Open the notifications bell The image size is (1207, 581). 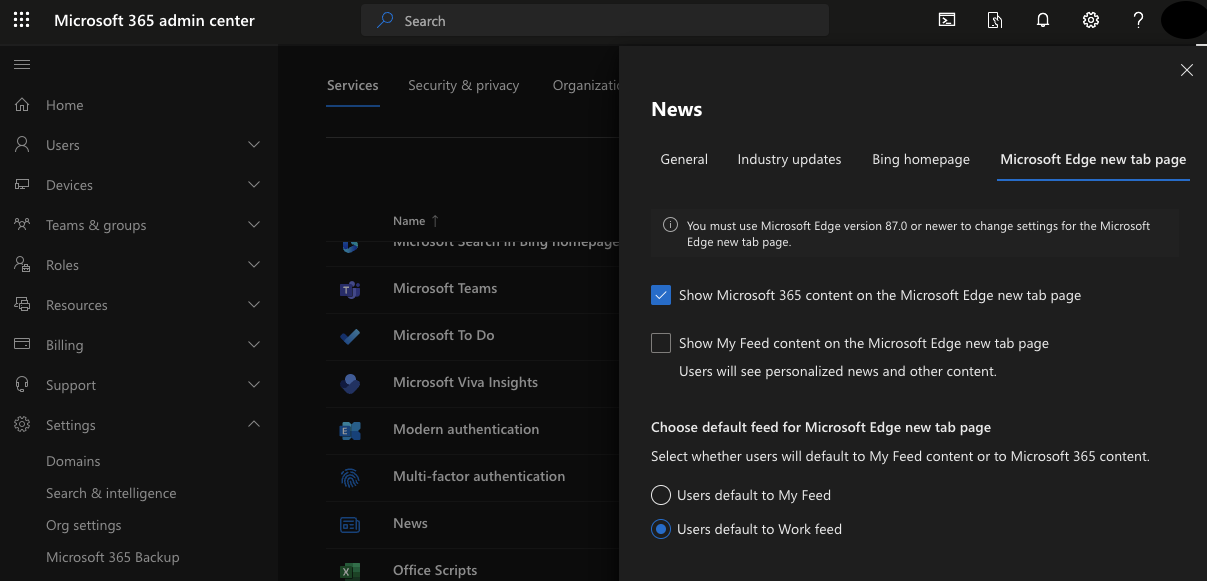(1042, 19)
